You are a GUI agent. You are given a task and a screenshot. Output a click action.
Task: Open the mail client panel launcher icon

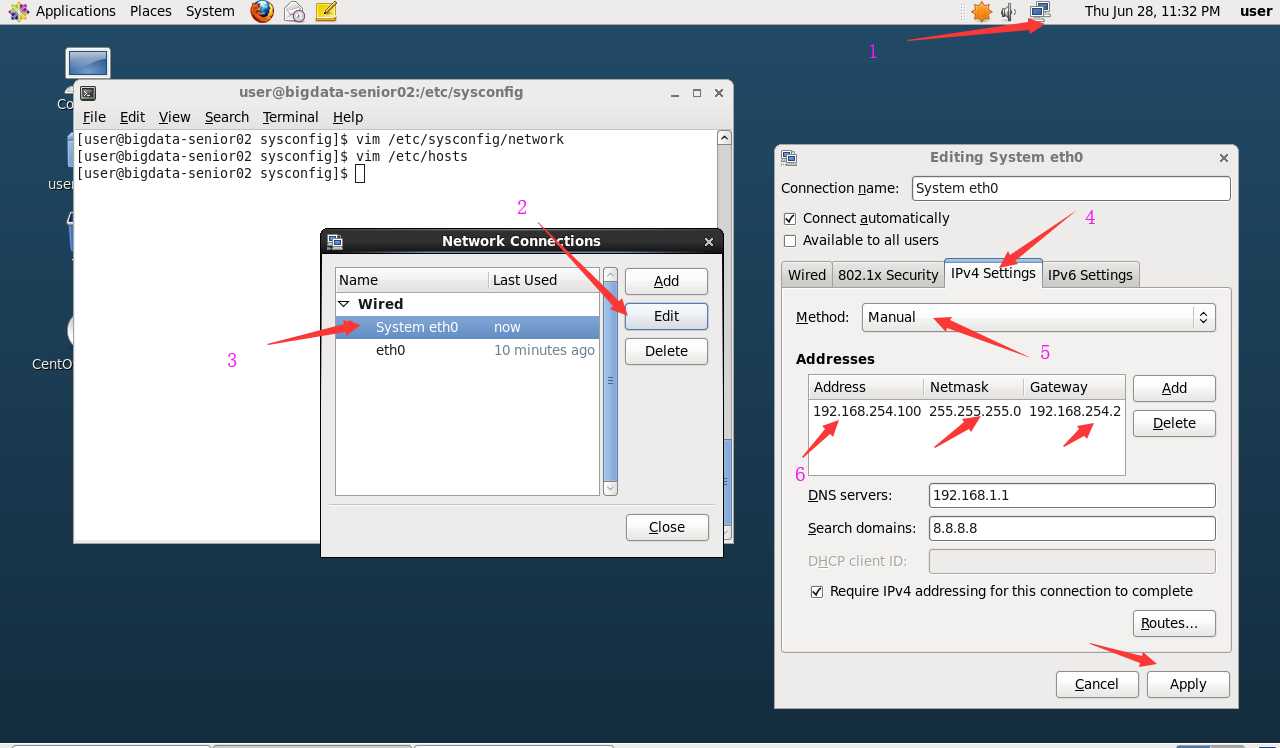coord(294,11)
